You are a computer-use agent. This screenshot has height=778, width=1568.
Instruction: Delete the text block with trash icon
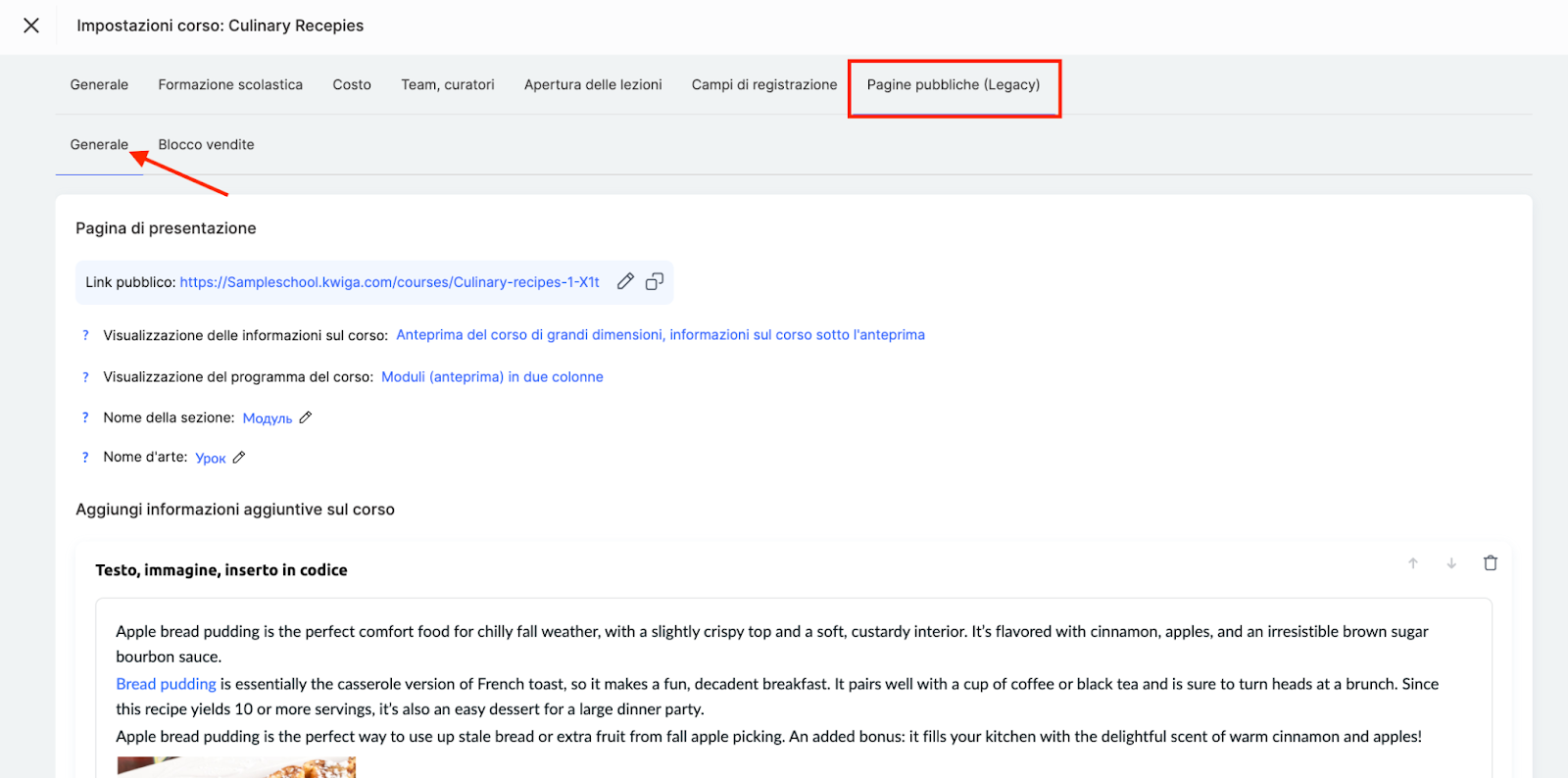tap(1490, 563)
